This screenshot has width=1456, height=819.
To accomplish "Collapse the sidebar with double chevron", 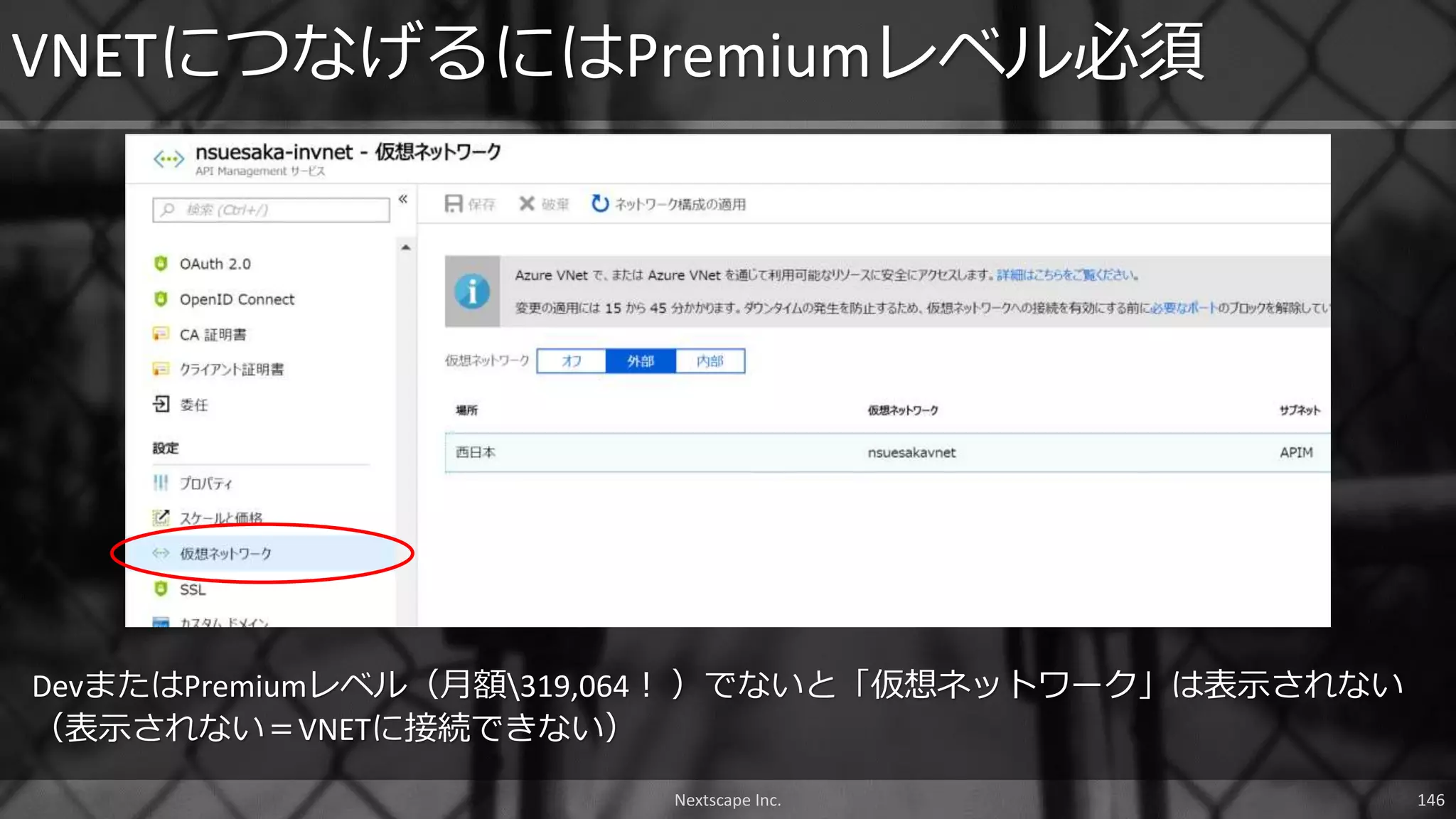I will coord(403,199).
